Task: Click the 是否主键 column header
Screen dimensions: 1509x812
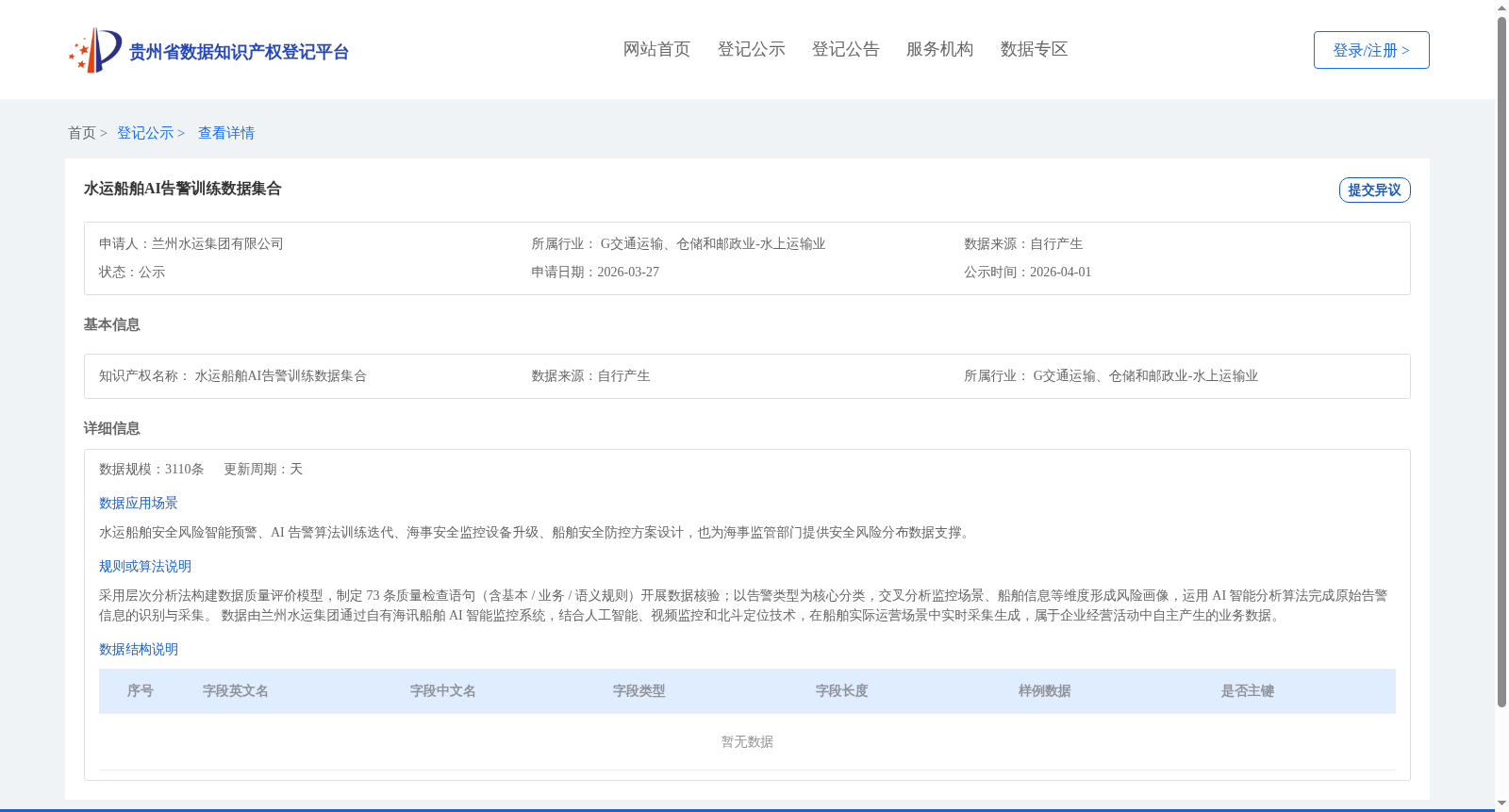Action: (x=1248, y=691)
